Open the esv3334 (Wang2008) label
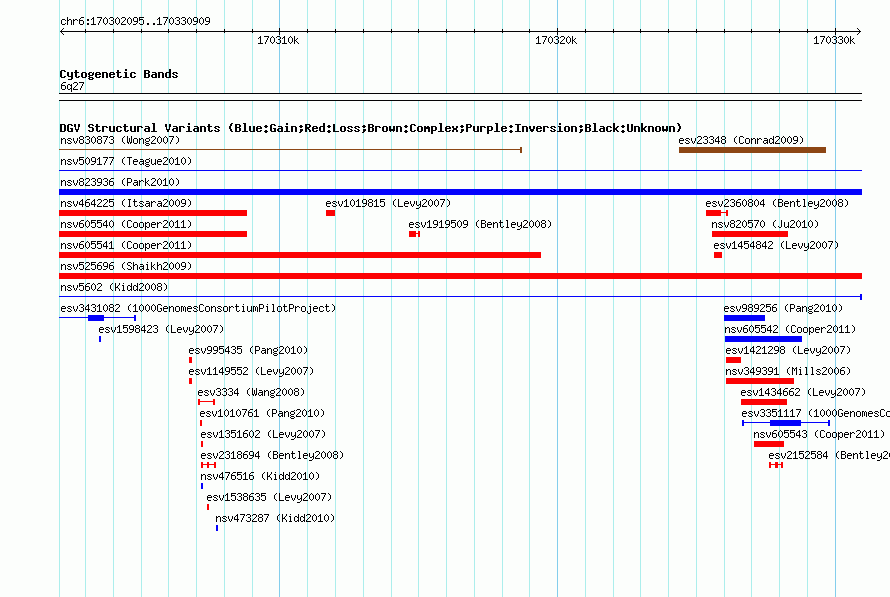890x597 pixels. pos(251,392)
